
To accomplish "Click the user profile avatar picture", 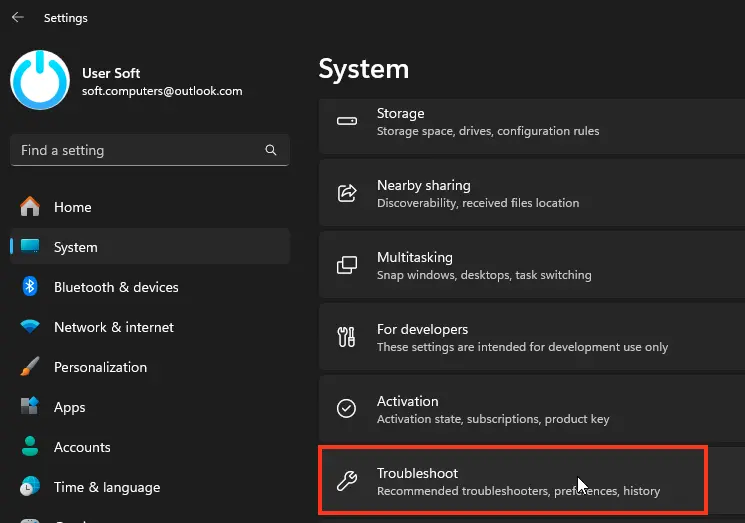I will coord(40,81).
